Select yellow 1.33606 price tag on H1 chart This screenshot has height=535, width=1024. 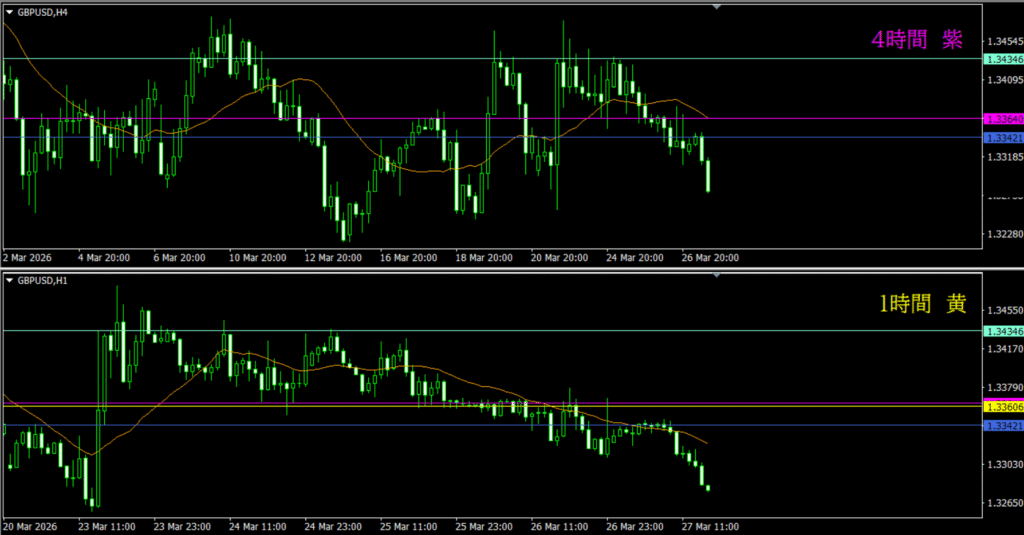pyautogui.click(x=1003, y=407)
